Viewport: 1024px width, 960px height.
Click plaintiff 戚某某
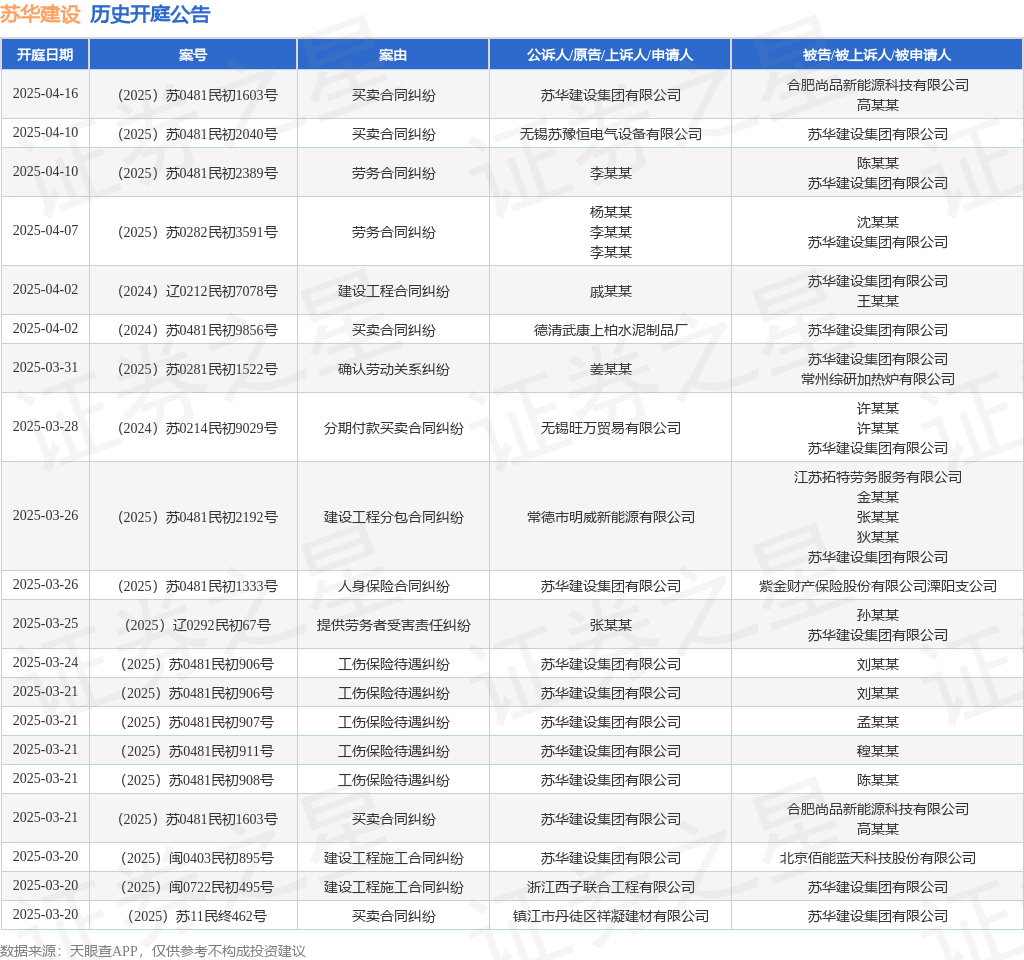click(x=611, y=291)
